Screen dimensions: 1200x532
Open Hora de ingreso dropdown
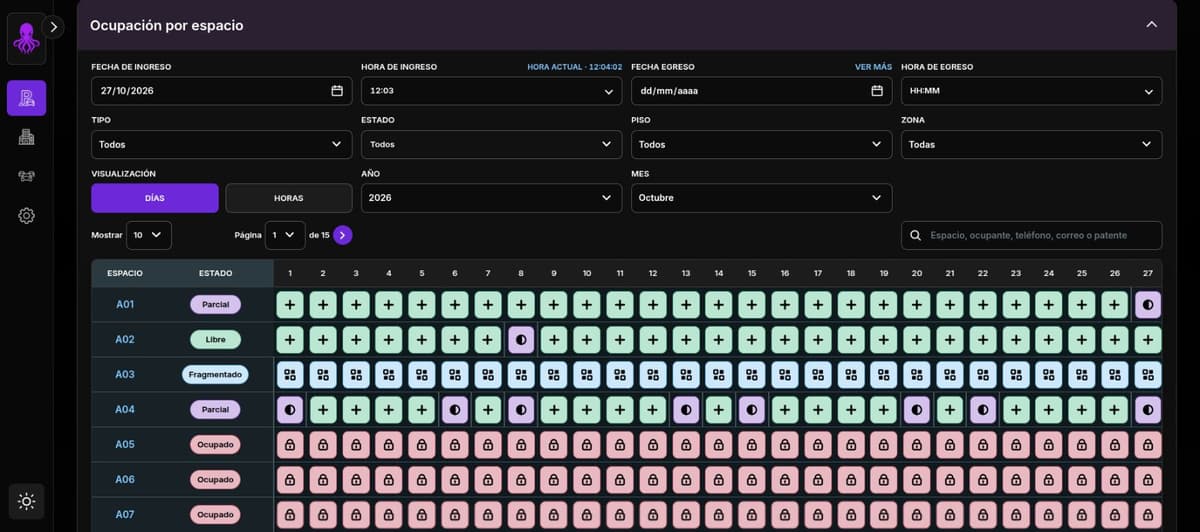(x=491, y=91)
